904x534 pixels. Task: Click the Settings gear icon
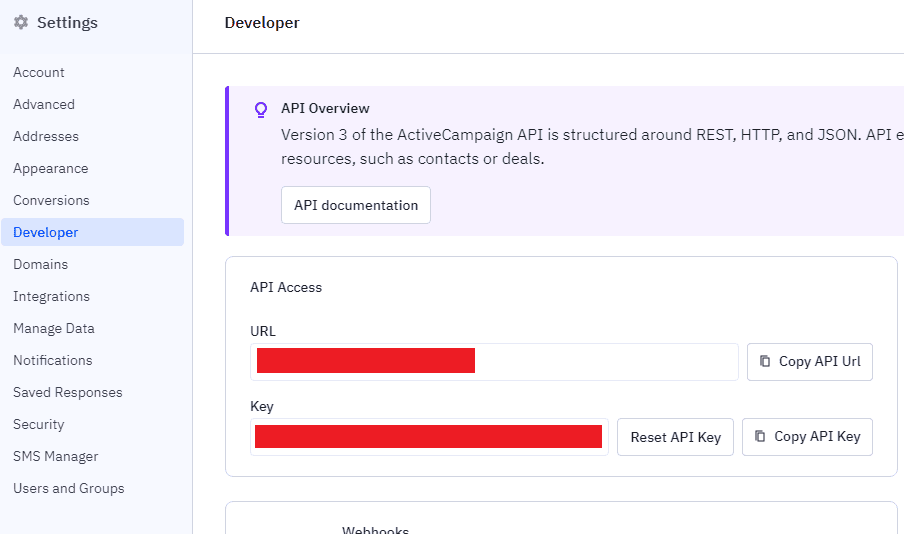(21, 22)
